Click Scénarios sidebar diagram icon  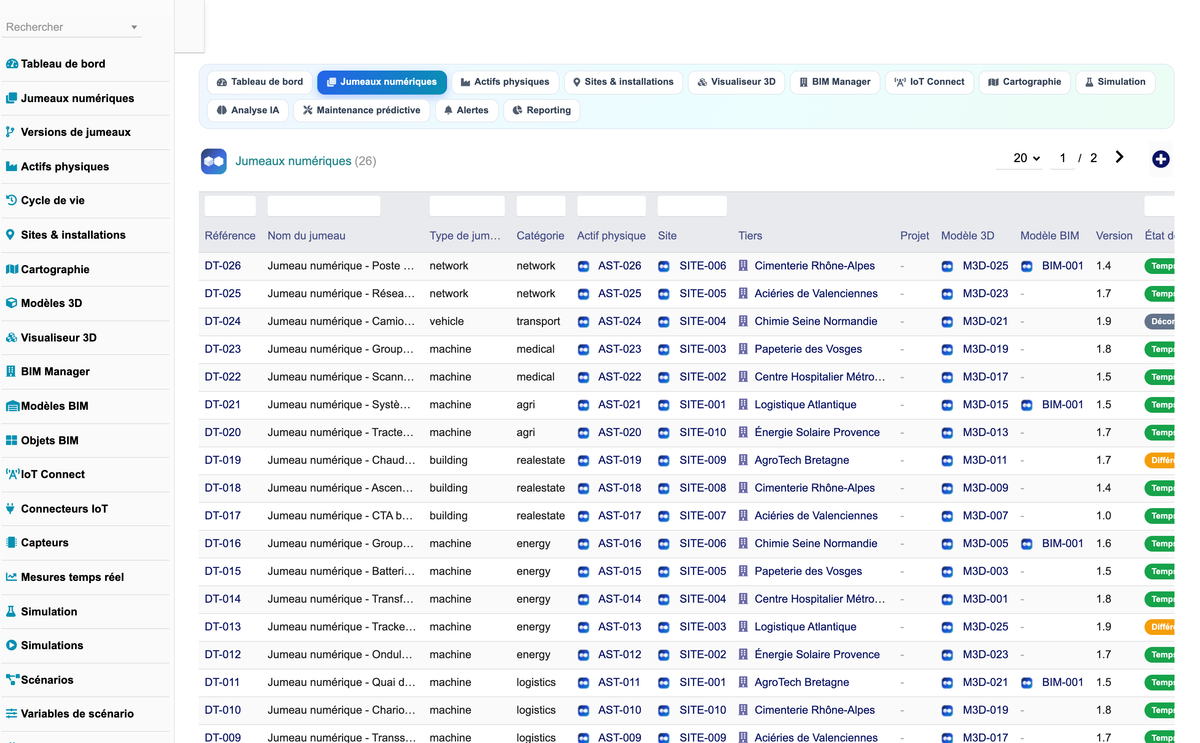pyautogui.click(x=13, y=680)
